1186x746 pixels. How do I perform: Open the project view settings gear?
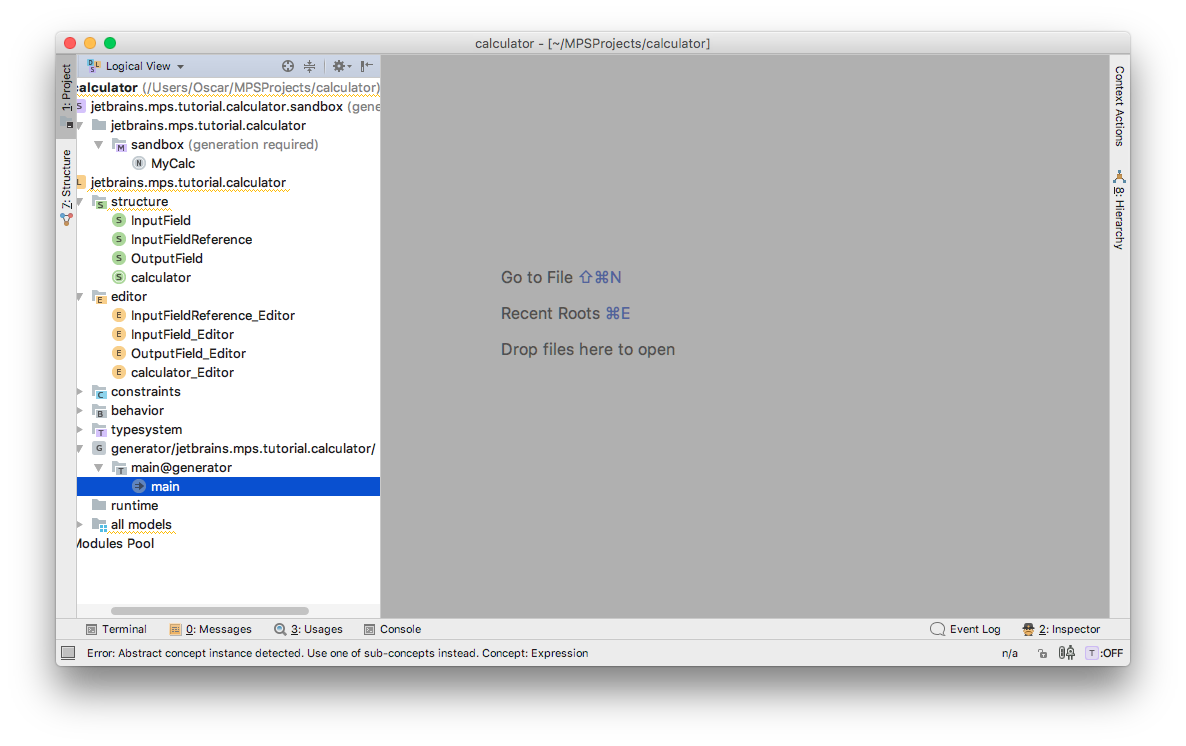point(341,67)
